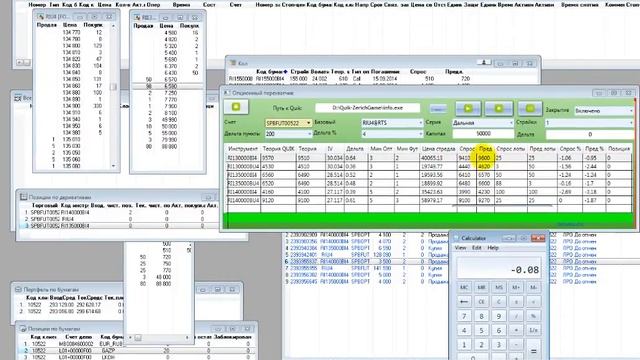The width and height of the screenshot is (640, 360).
Task: Open the Серия dropdown showing Дальняя
Action: 510,122
